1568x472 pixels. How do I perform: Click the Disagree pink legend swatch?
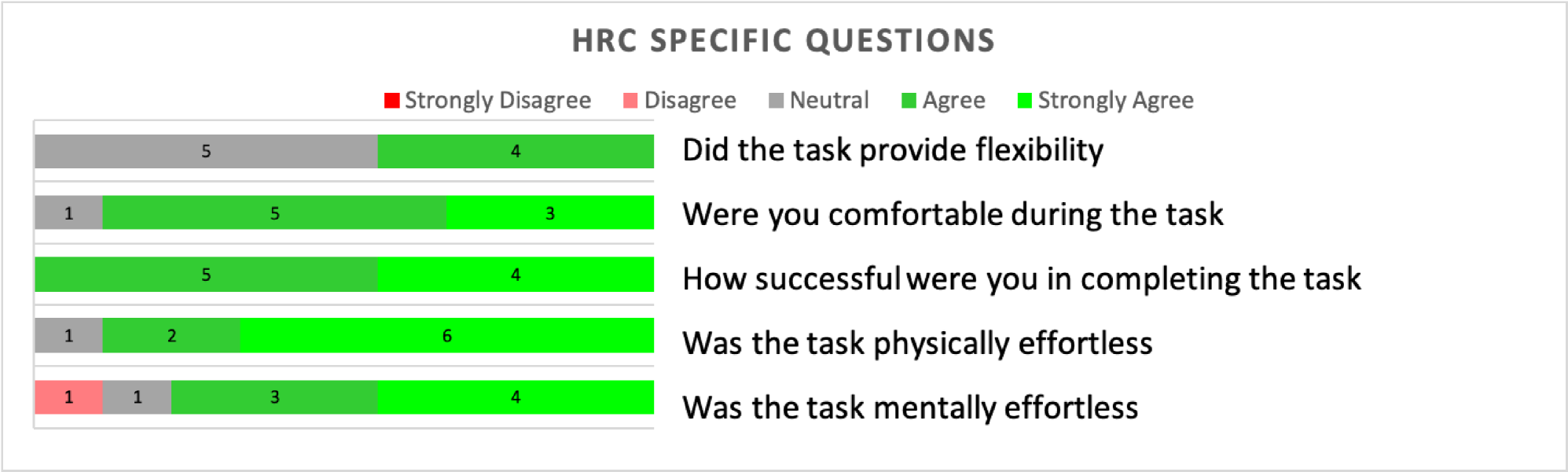click(x=630, y=100)
